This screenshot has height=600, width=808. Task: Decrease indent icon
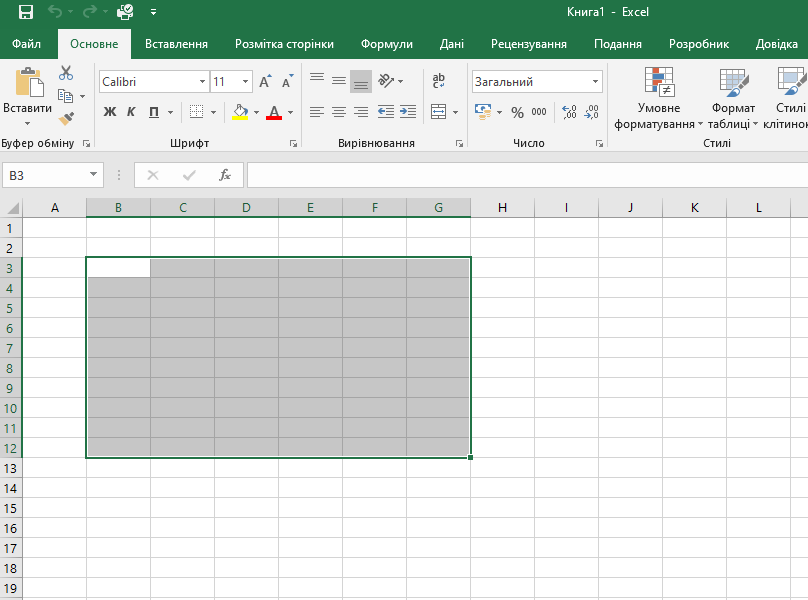click(385, 112)
